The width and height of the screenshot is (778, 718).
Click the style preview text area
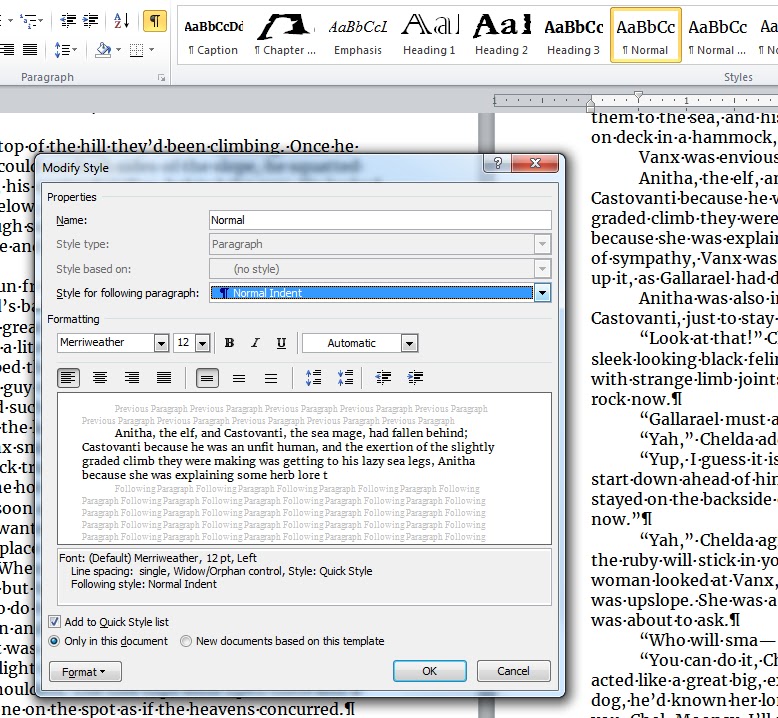[x=304, y=468]
